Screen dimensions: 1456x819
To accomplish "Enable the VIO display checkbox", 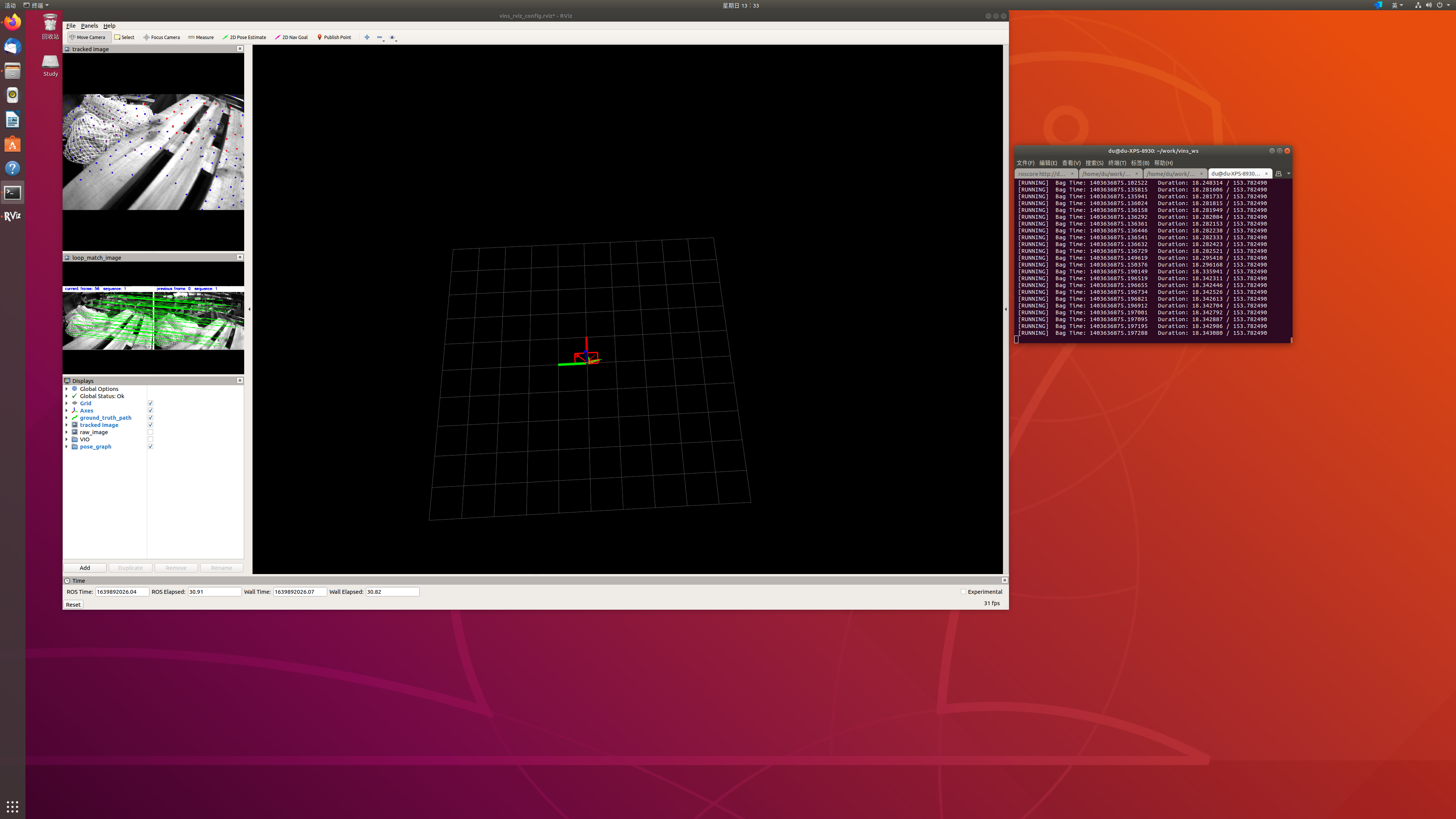I will (151, 439).
